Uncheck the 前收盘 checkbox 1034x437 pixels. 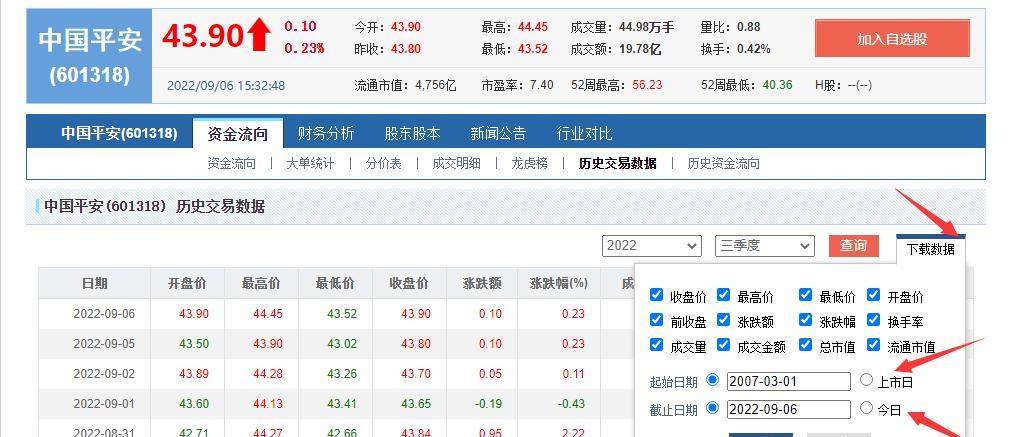click(x=656, y=320)
